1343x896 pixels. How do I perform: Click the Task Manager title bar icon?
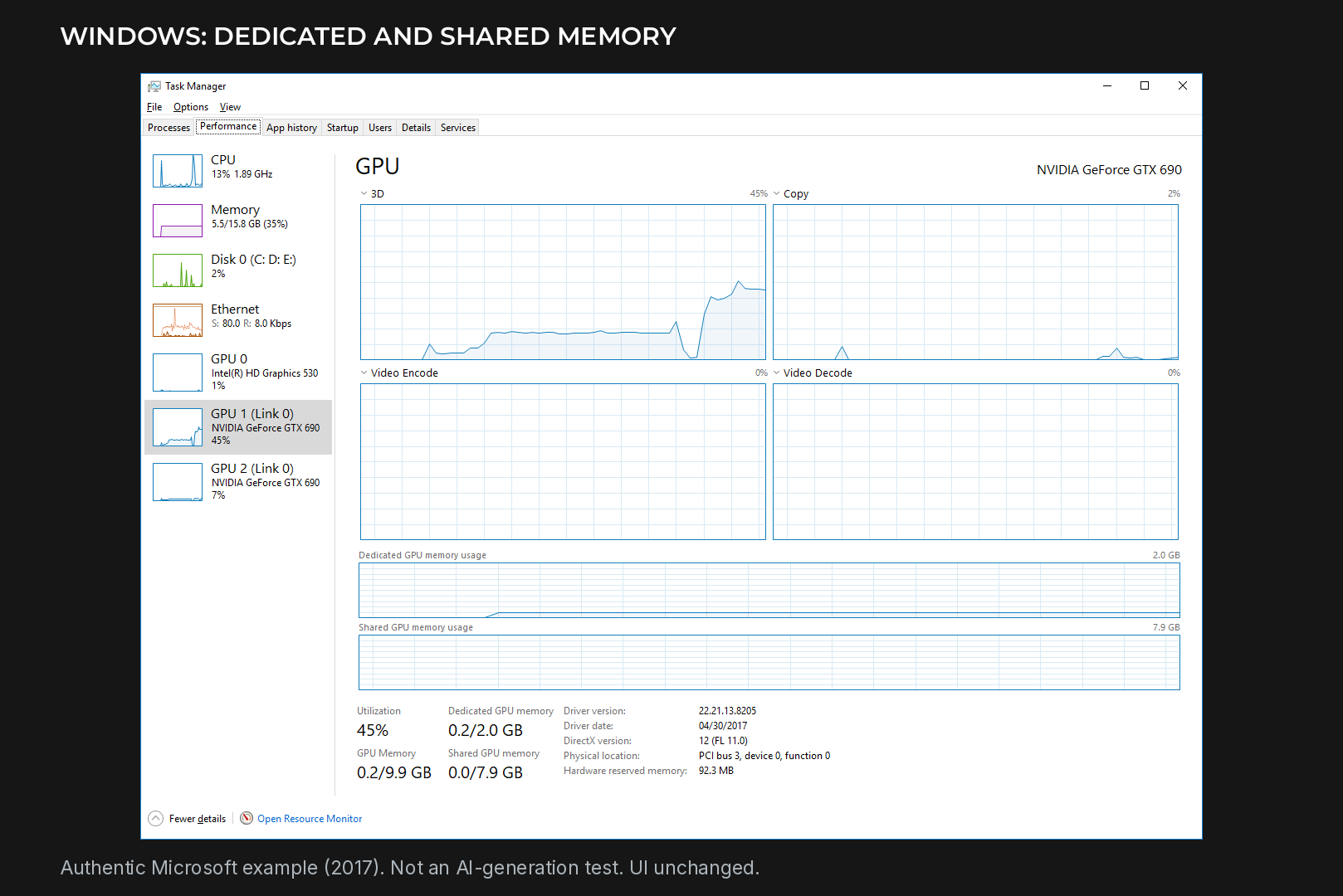[x=154, y=86]
